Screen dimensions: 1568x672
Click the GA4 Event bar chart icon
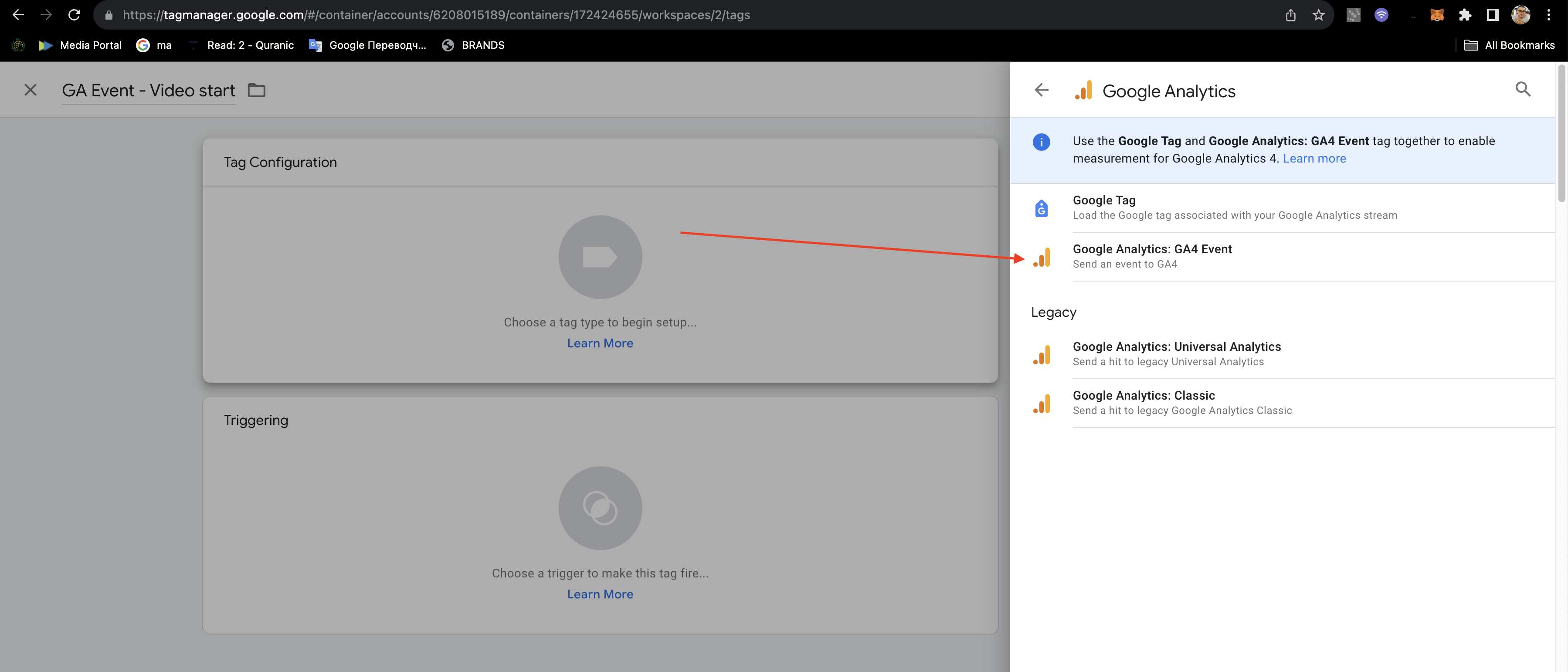tap(1042, 257)
